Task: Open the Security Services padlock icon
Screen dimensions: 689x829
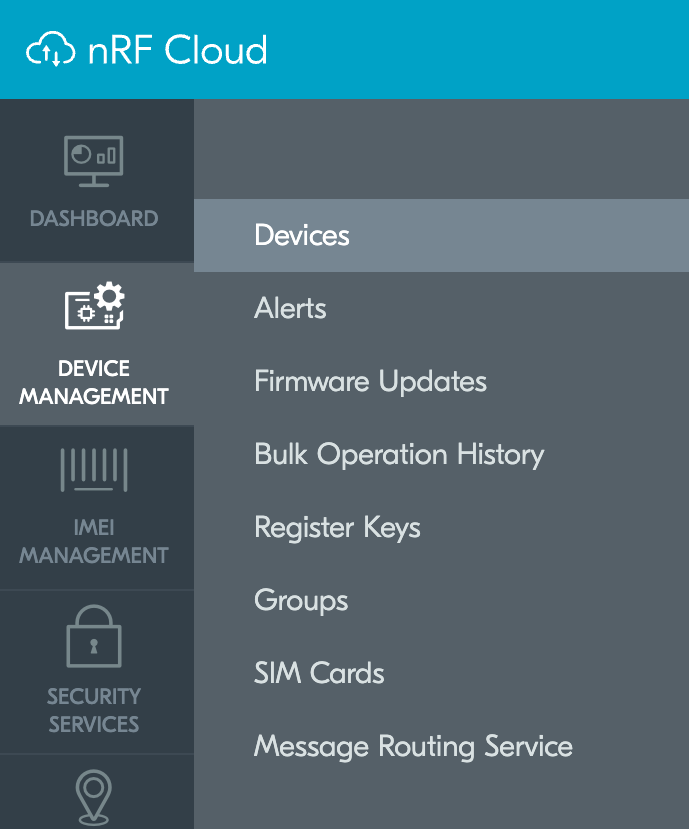Action: click(x=94, y=636)
